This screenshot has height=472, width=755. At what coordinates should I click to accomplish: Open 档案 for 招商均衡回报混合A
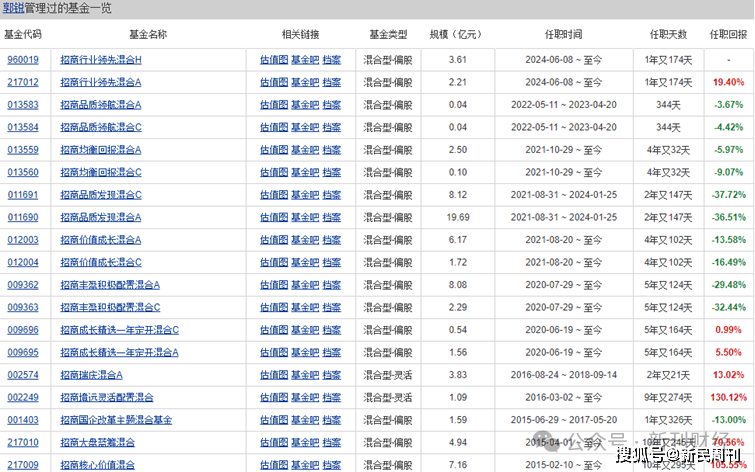[x=332, y=150]
